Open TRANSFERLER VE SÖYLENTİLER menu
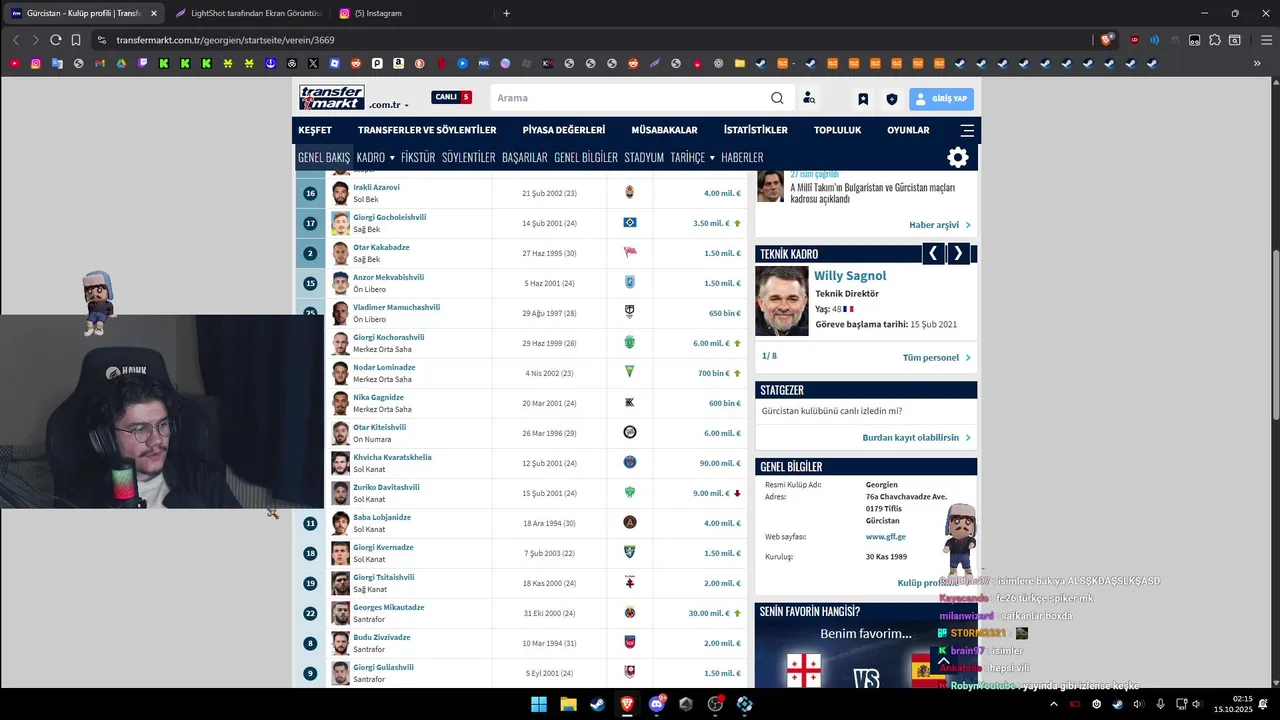This screenshot has width=1280, height=720. [427, 130]
